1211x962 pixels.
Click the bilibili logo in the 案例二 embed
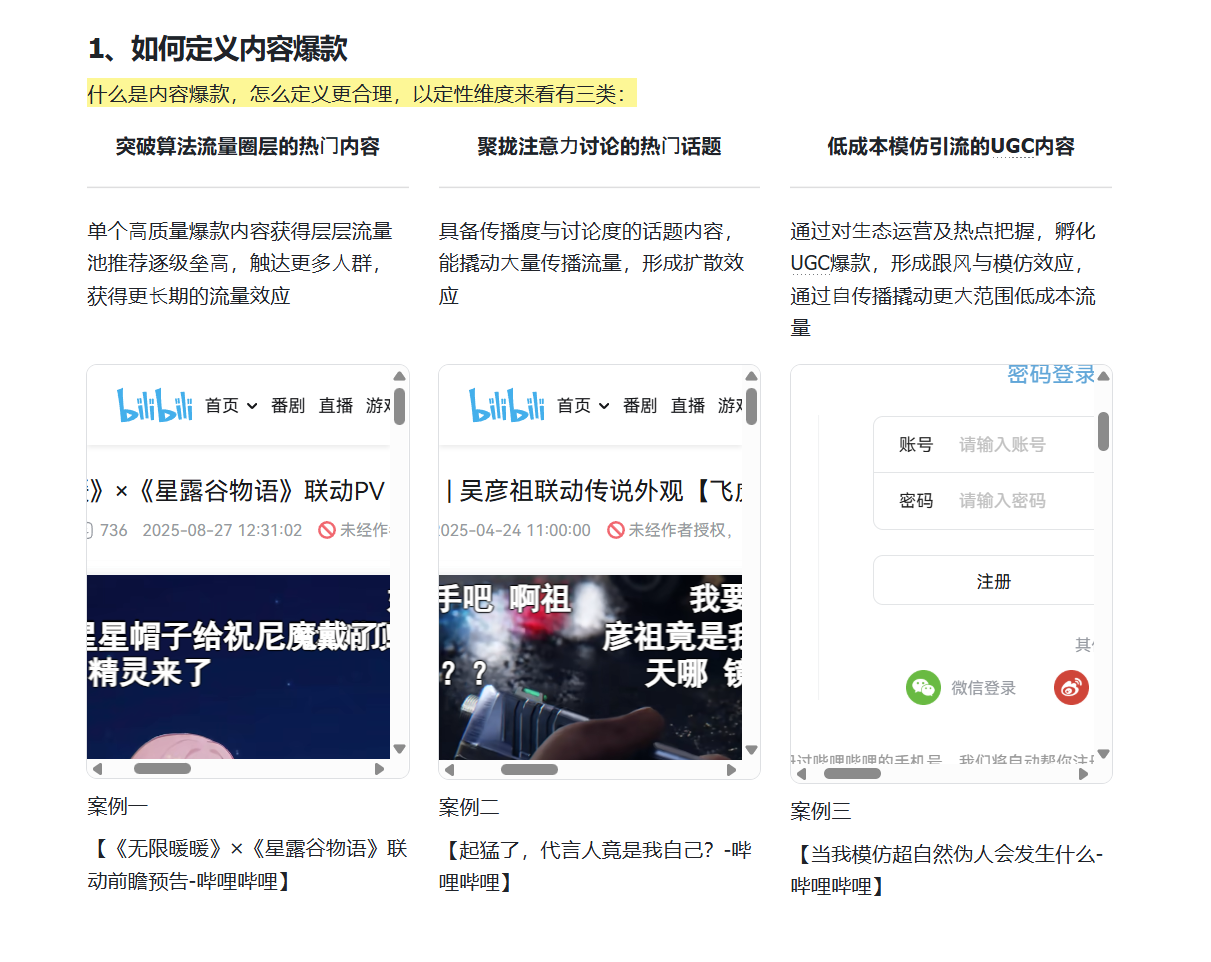point(507,405)
